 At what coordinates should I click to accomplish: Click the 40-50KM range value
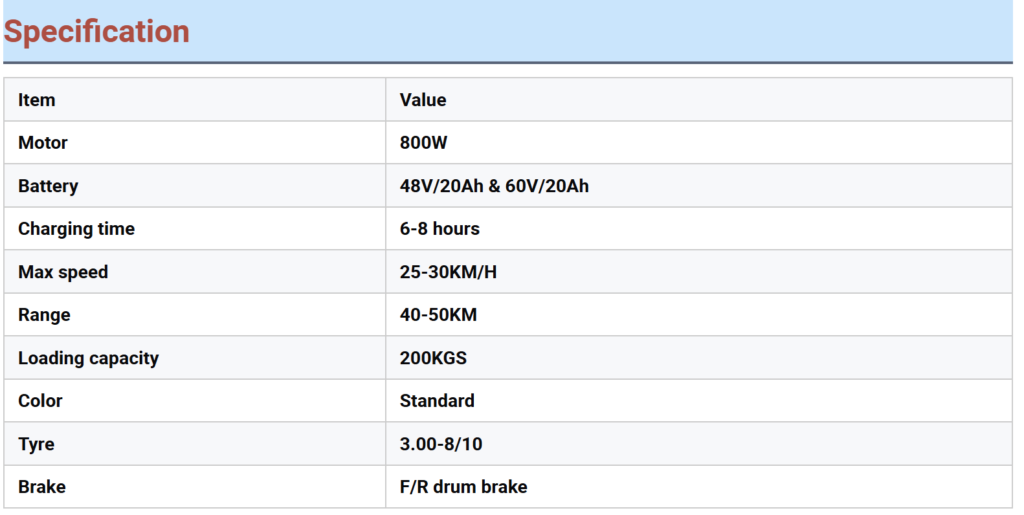(438, 315)
